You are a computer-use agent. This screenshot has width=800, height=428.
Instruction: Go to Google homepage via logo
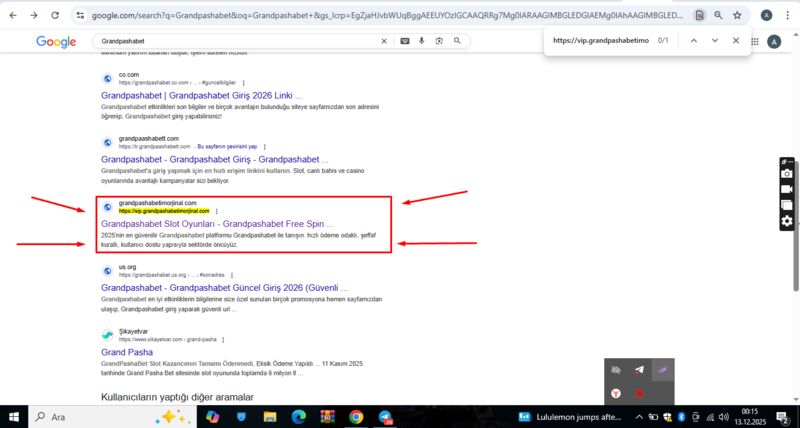click(56, 41)
